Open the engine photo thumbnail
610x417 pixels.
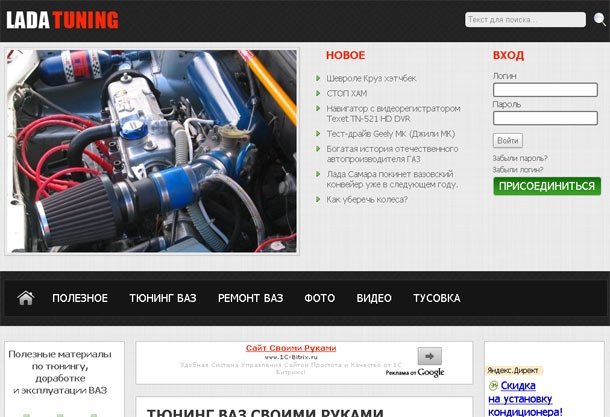click(151, 151)
